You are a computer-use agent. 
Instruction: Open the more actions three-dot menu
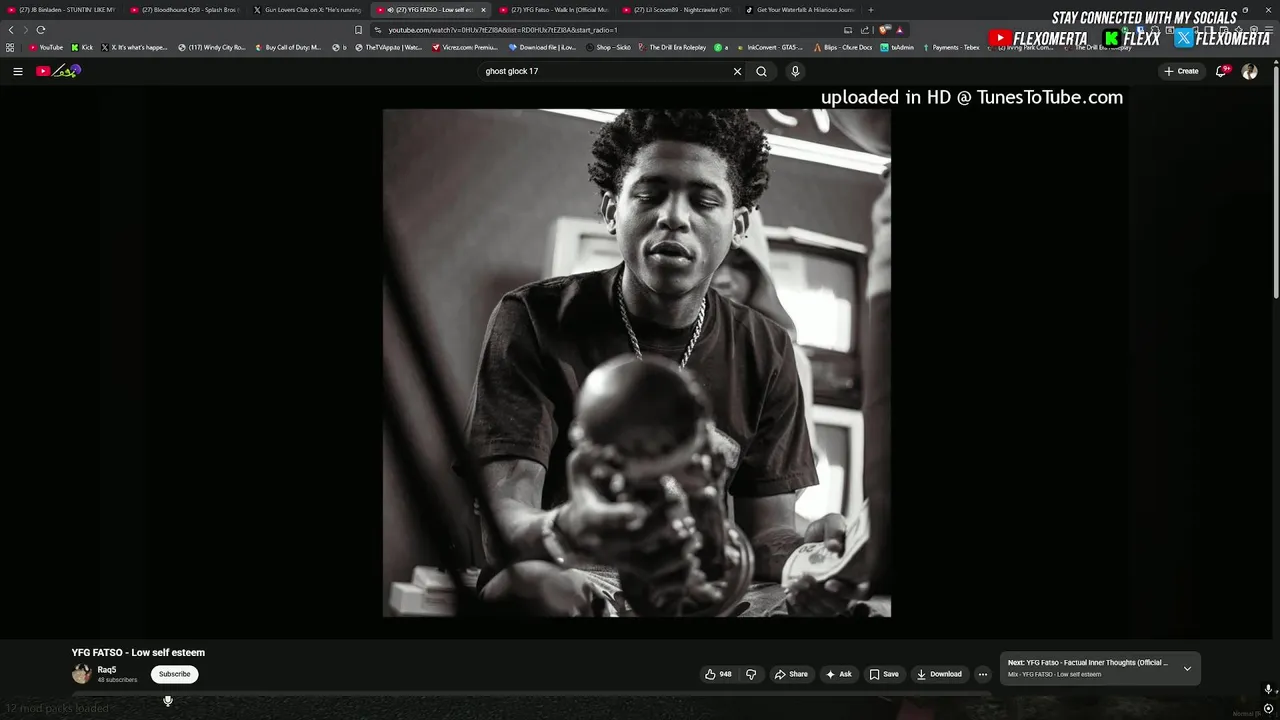point(982,674)
